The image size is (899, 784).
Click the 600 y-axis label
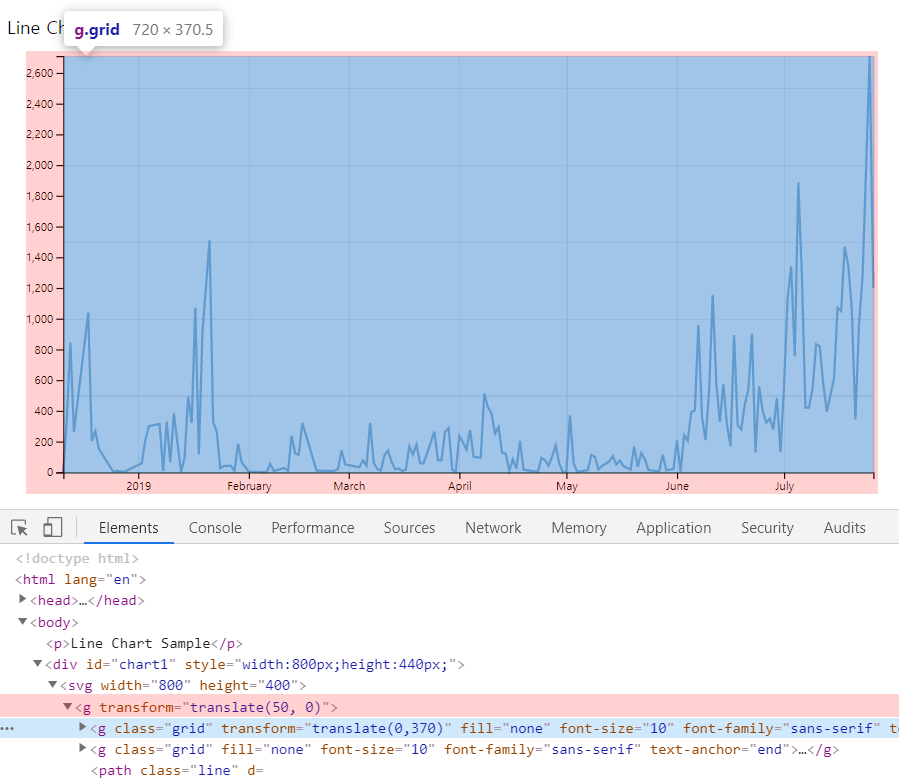44,380
